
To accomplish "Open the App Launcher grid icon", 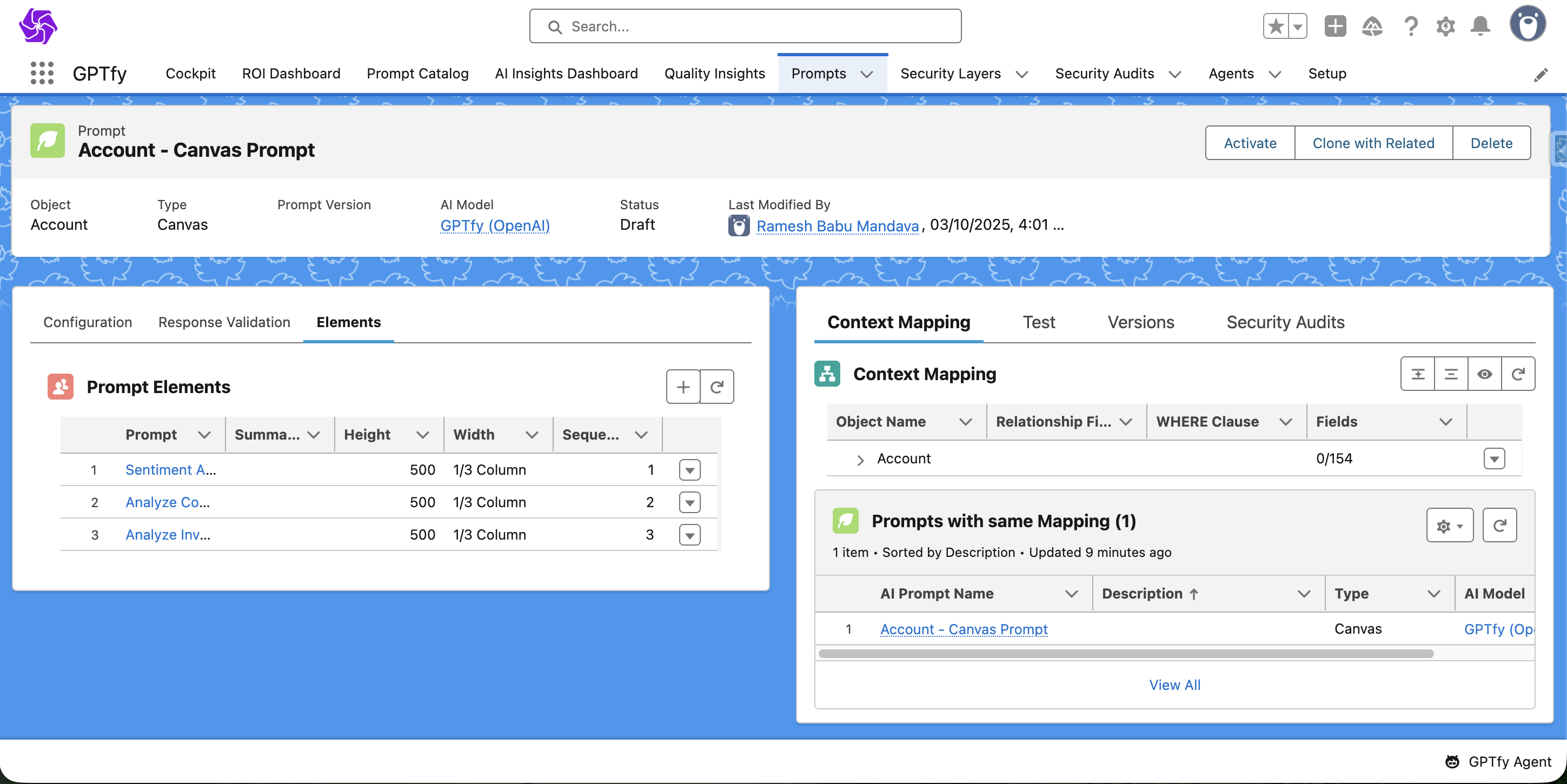I will 41,73.
